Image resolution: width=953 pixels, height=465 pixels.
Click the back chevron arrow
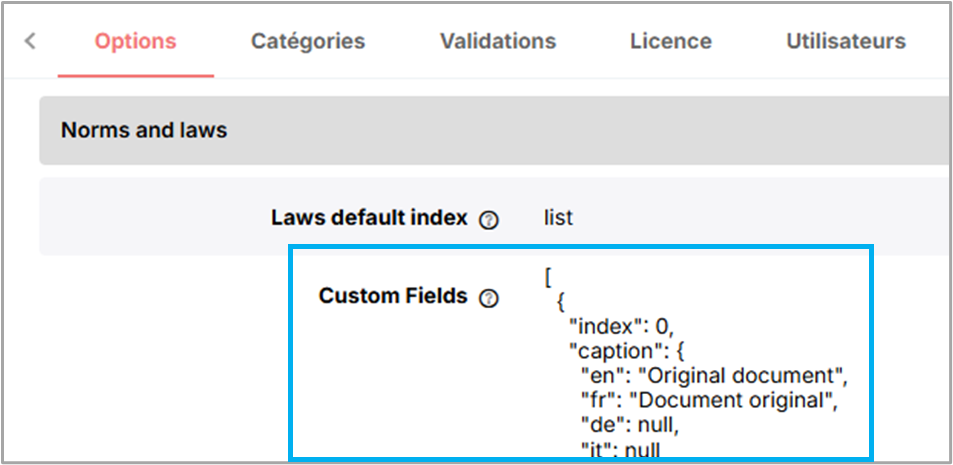coord(30,41)
